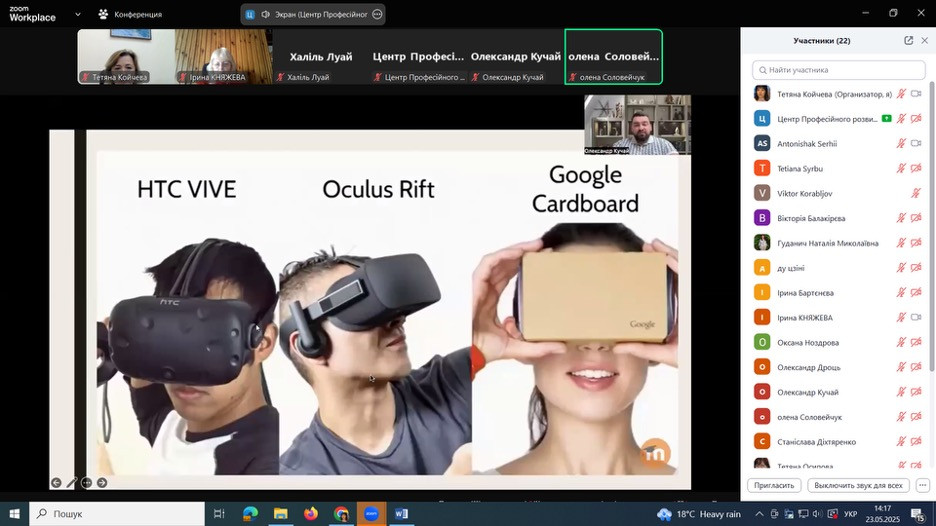Click the Пригласить button
Image resolution: width=936 pixels, height=526 pixels.
coord(774,485)
